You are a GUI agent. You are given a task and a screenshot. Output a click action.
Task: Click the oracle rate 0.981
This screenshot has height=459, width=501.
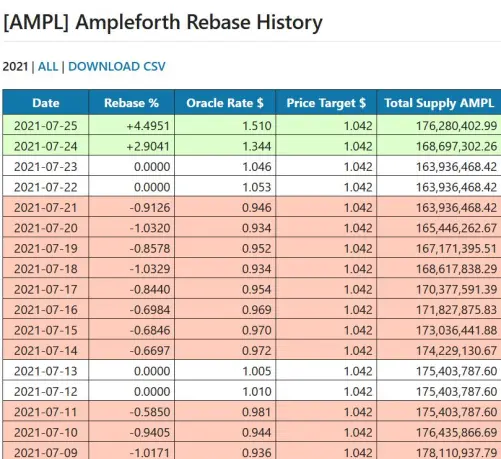click(x=257, y=412)
